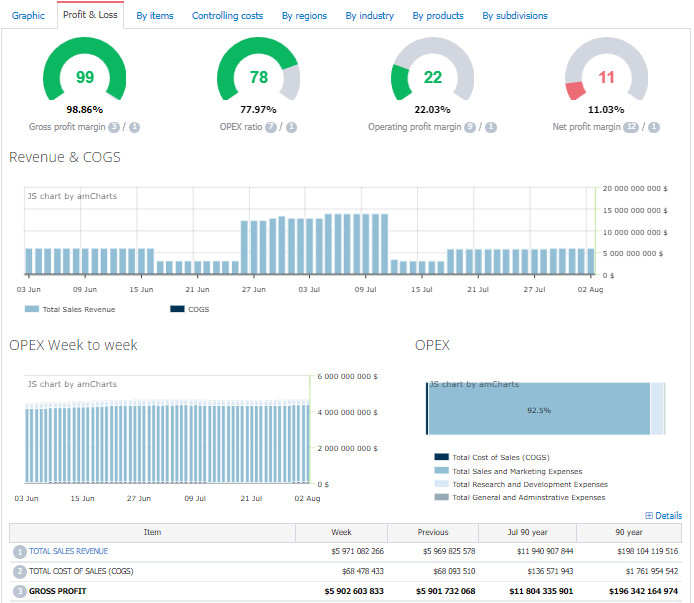Screen dimensions: 694x603
Task: Click row number 2 icon for COGS
Action: click(x=19, y=571)
